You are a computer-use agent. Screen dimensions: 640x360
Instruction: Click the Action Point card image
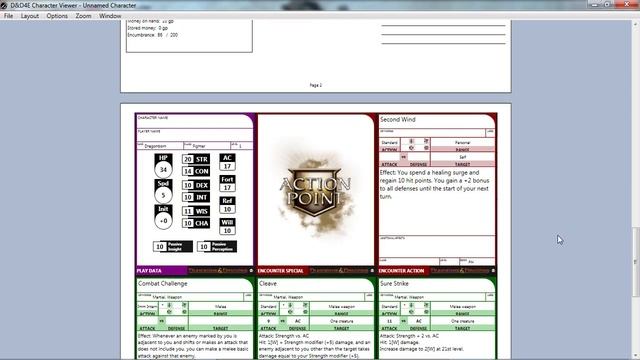316,190
